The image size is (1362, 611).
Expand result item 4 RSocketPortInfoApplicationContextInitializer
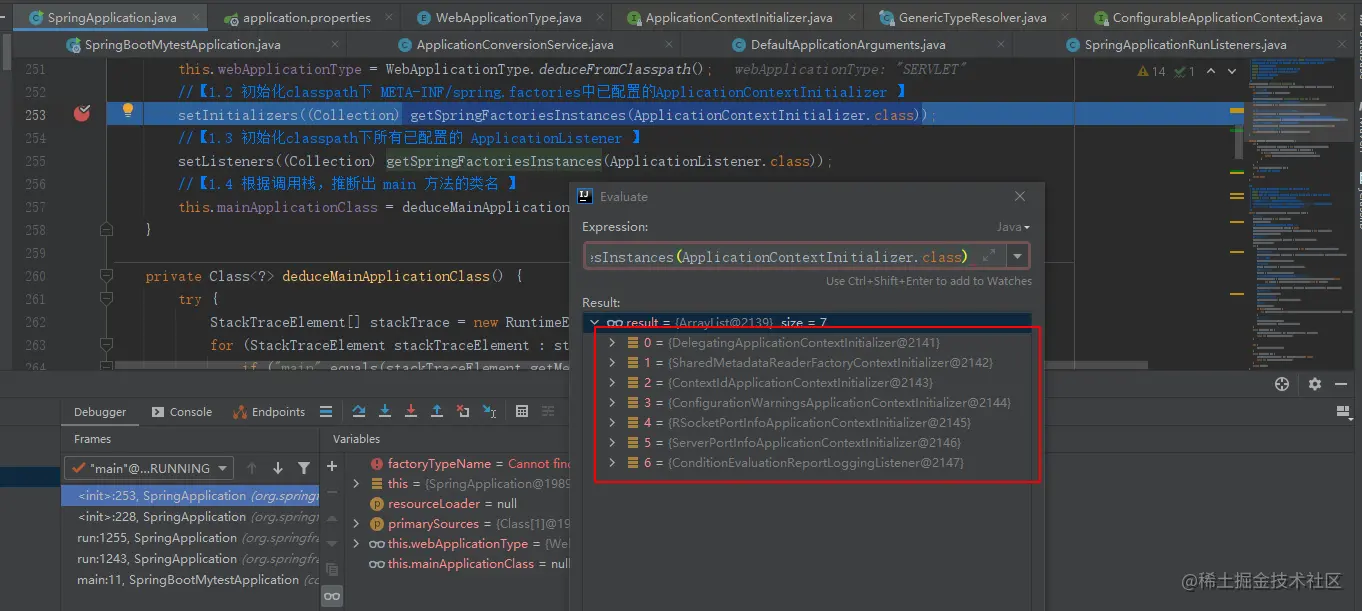612,422
